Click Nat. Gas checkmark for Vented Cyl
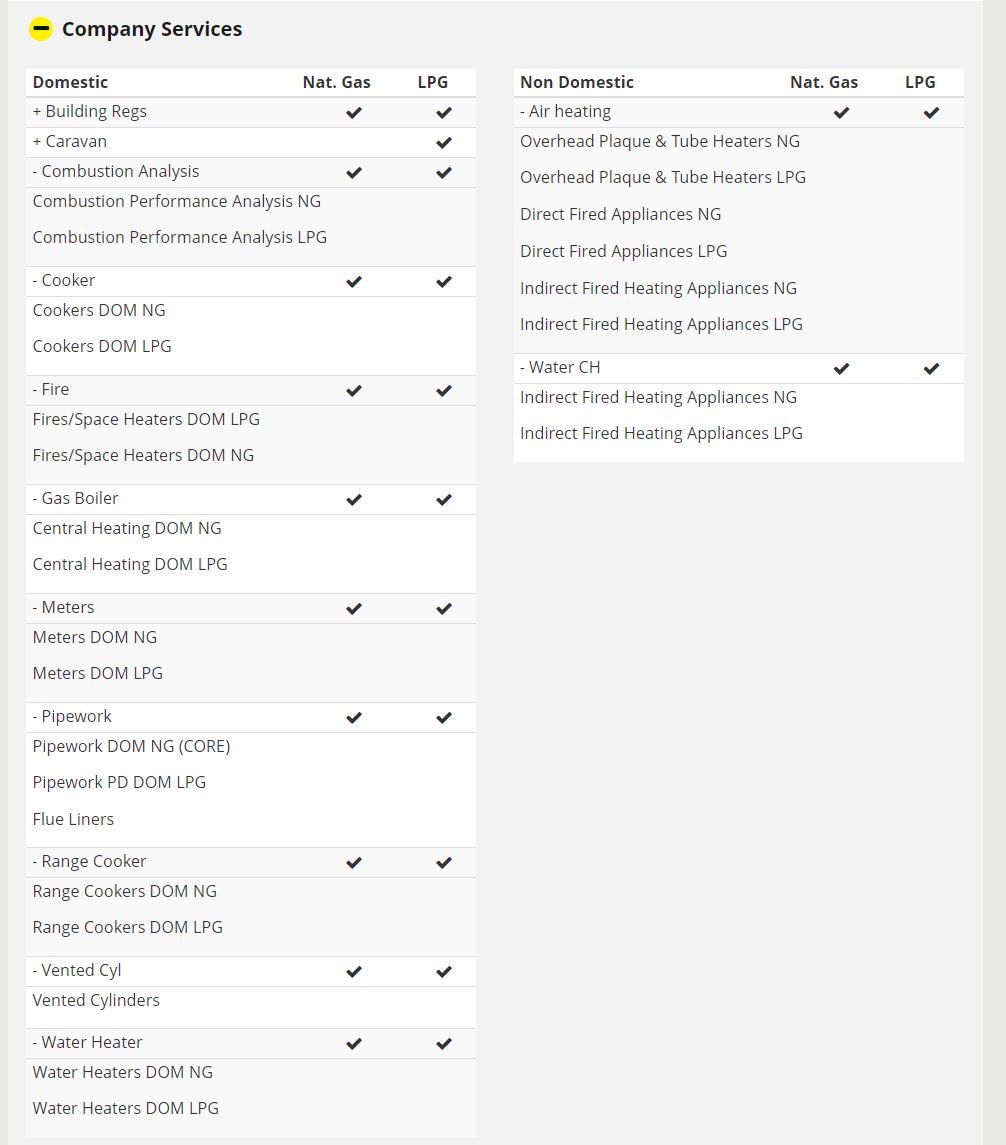The image size is (1006, 1145). (x=354, y=972)
